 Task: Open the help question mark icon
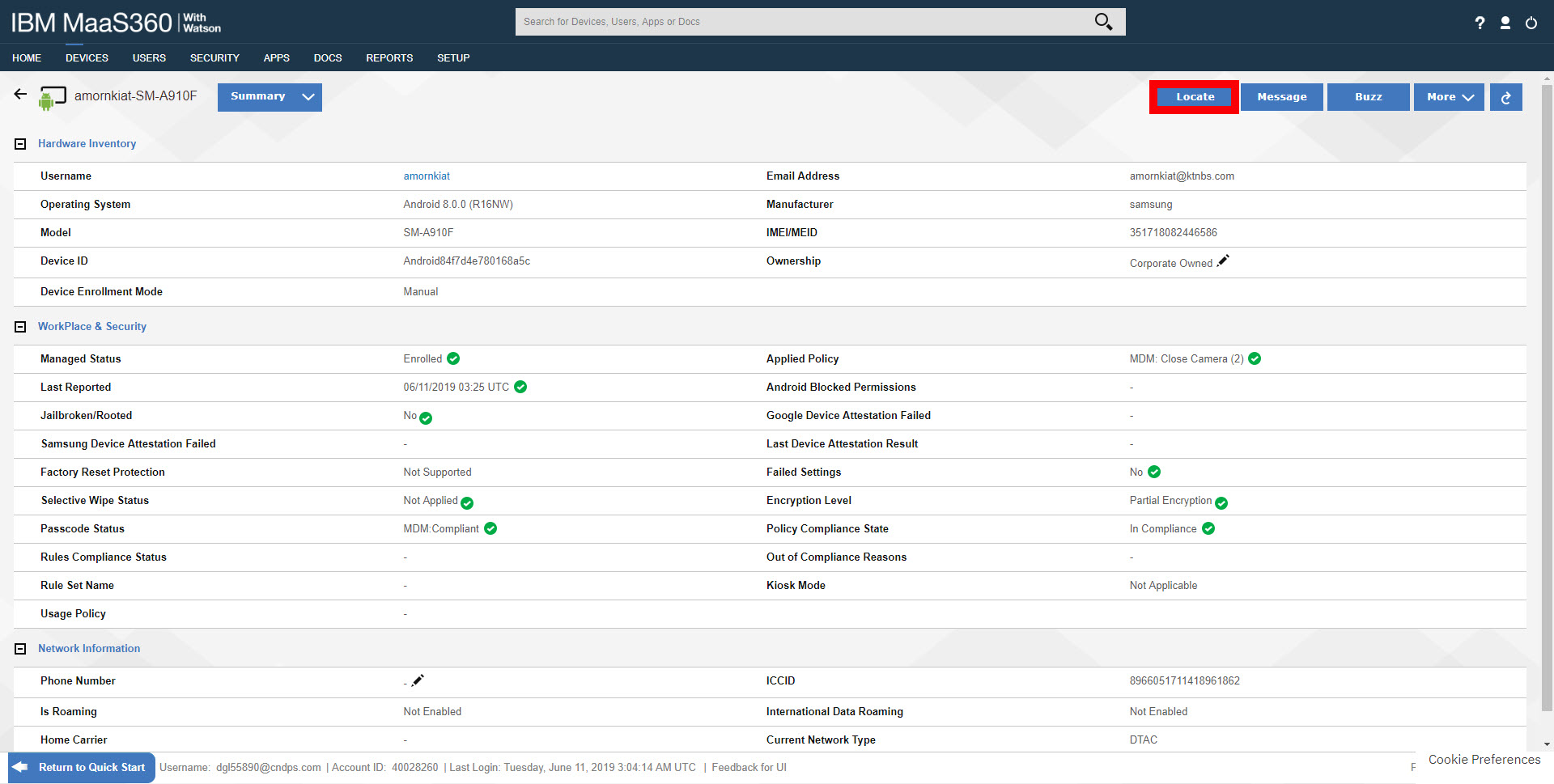[x=1480, y=23]
